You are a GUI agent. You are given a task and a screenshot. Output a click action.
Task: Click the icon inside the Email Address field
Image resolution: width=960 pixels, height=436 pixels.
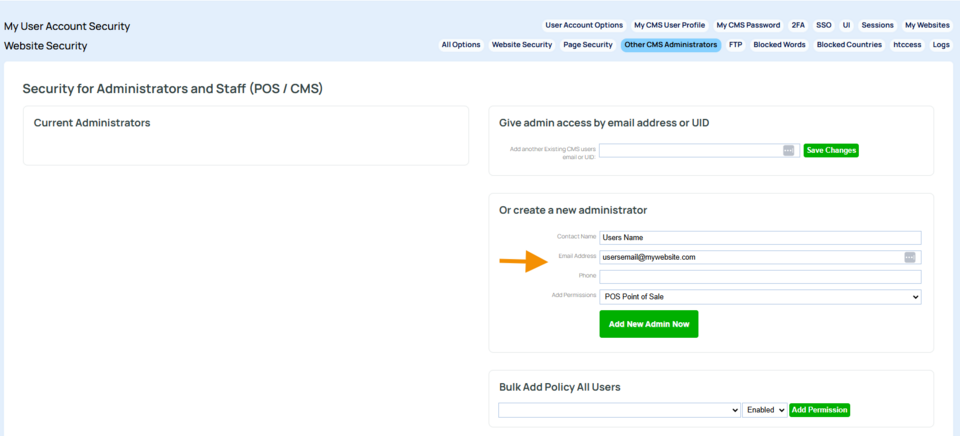pos(909,257)
